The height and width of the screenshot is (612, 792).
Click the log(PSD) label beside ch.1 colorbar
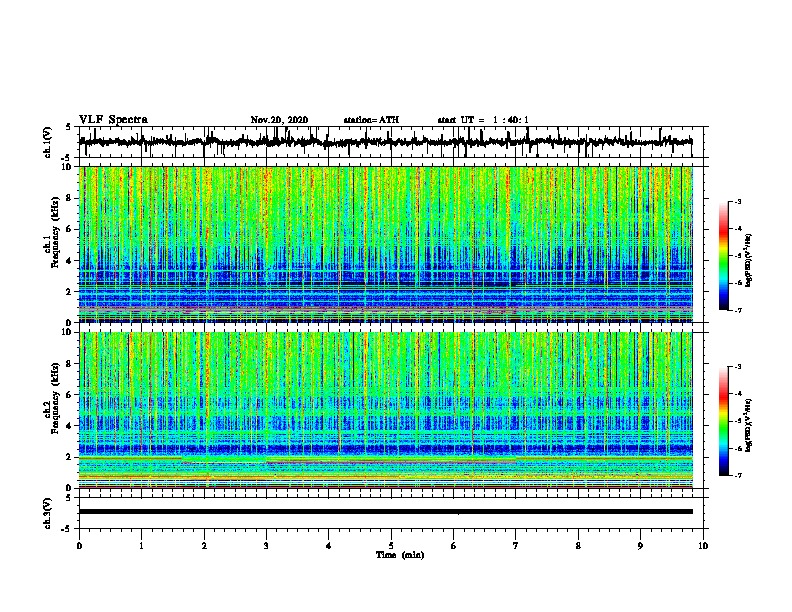point(748,261)
